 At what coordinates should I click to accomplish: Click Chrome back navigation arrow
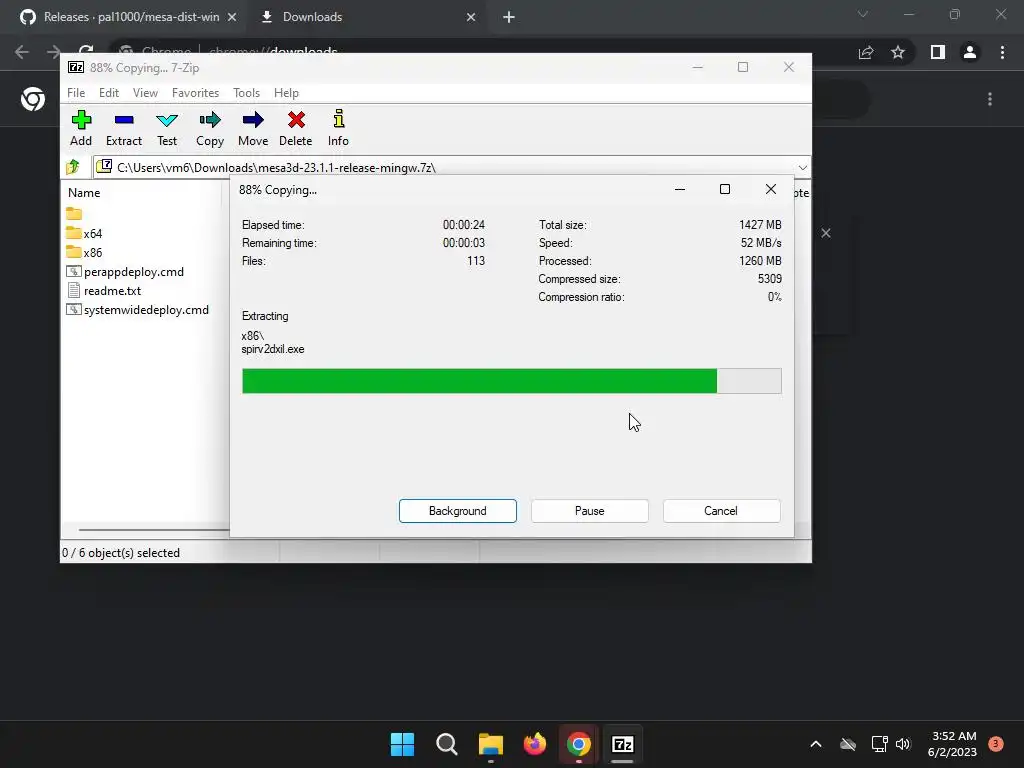tap(22, 52)
